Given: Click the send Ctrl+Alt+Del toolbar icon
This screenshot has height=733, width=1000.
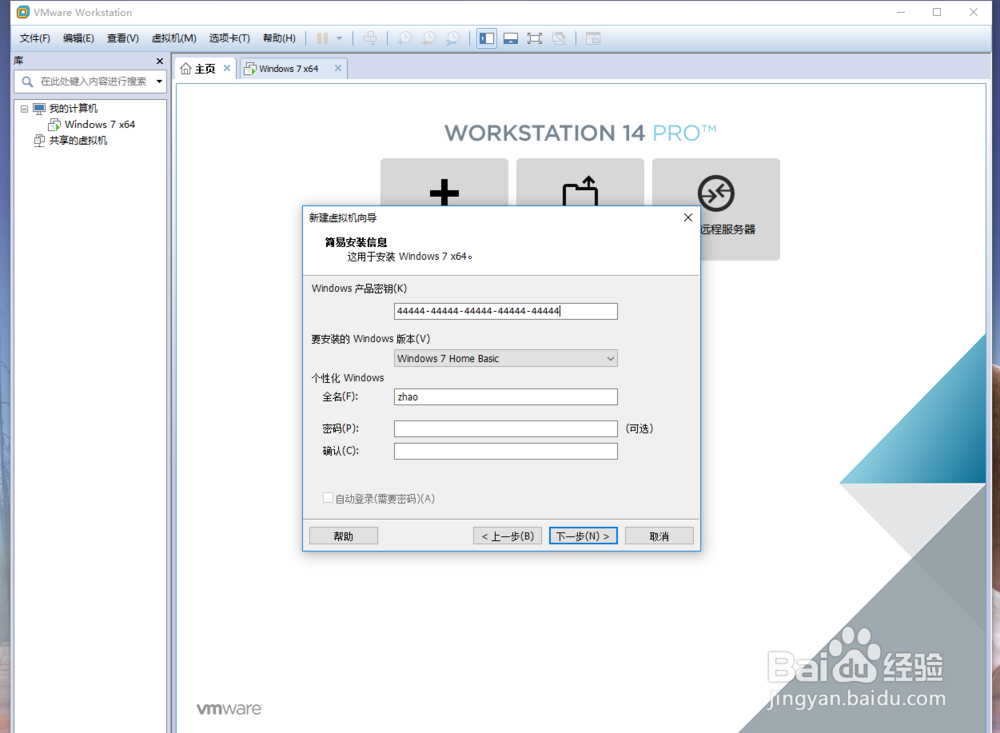Looking at the screenshot, I should pos(370,38).
